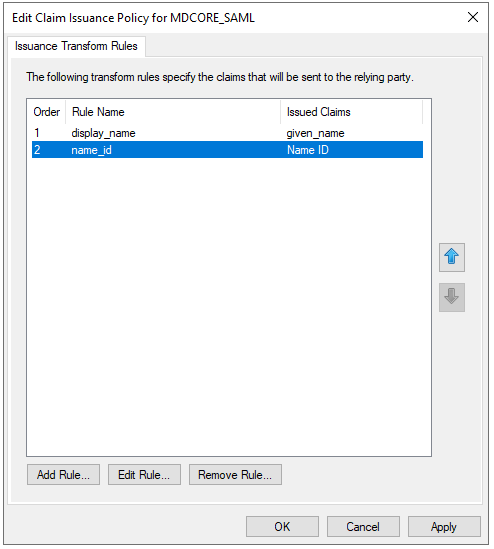Click the Cancel button
Viewport: 494px width, 549px height.
point(363,527)
